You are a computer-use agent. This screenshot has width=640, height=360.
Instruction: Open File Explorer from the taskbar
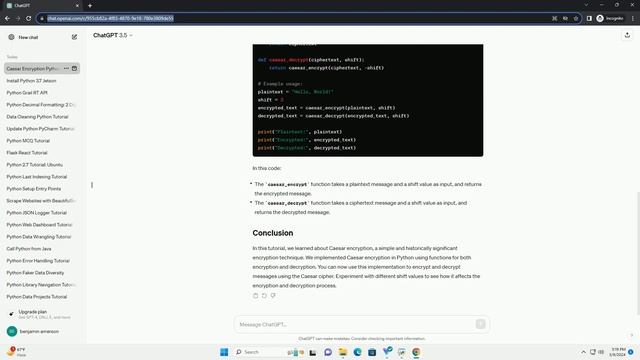coord(342,352)
